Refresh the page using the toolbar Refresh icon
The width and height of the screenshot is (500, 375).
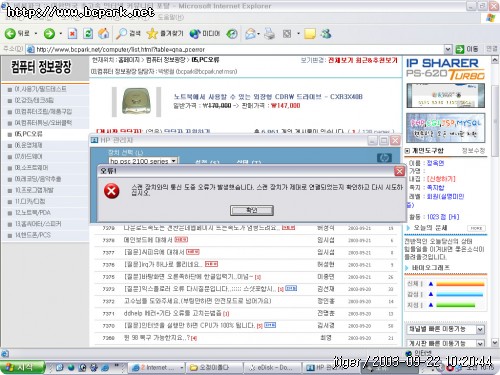coord(88,34)
